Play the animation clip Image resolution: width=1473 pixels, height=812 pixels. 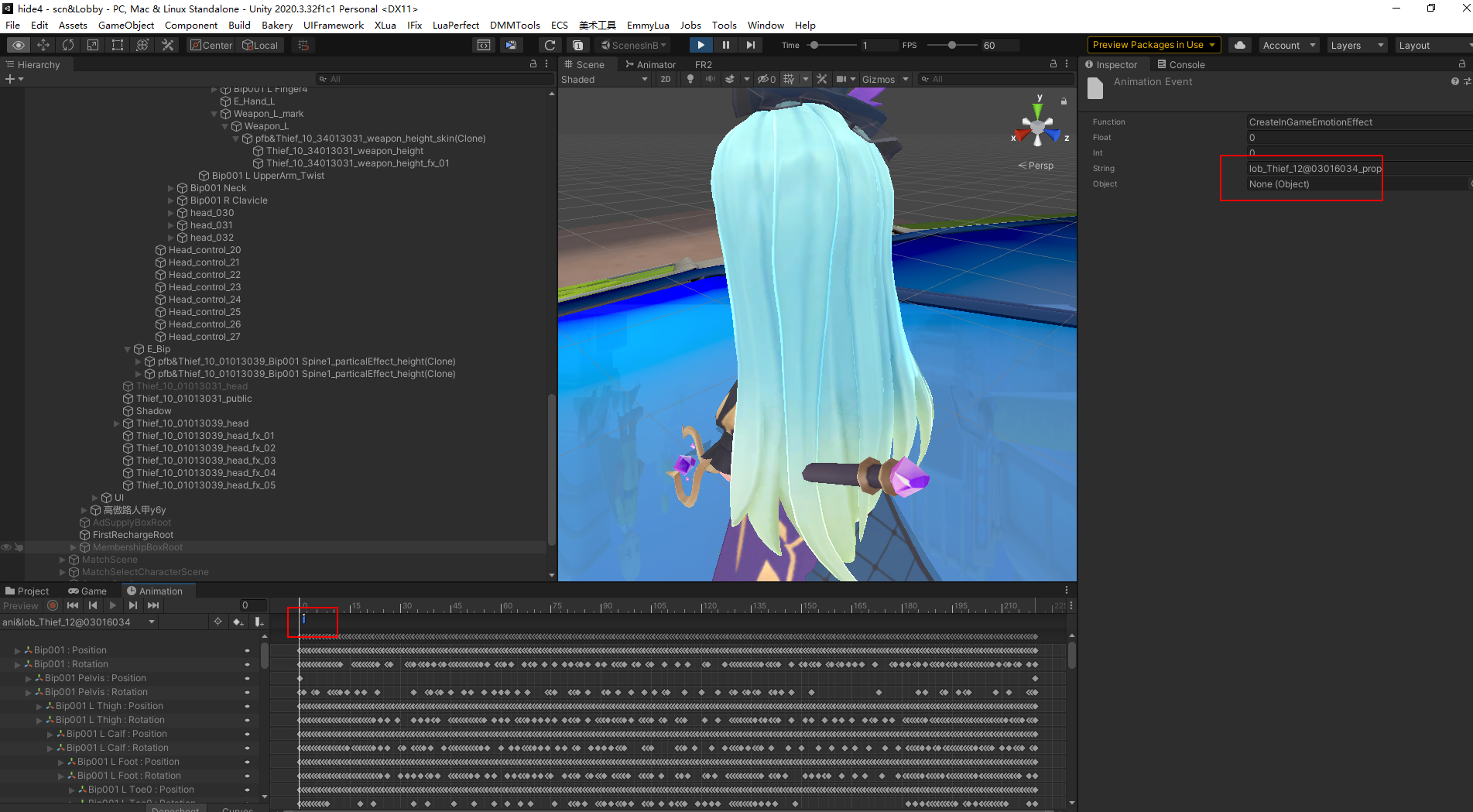[x=113, y=605]
